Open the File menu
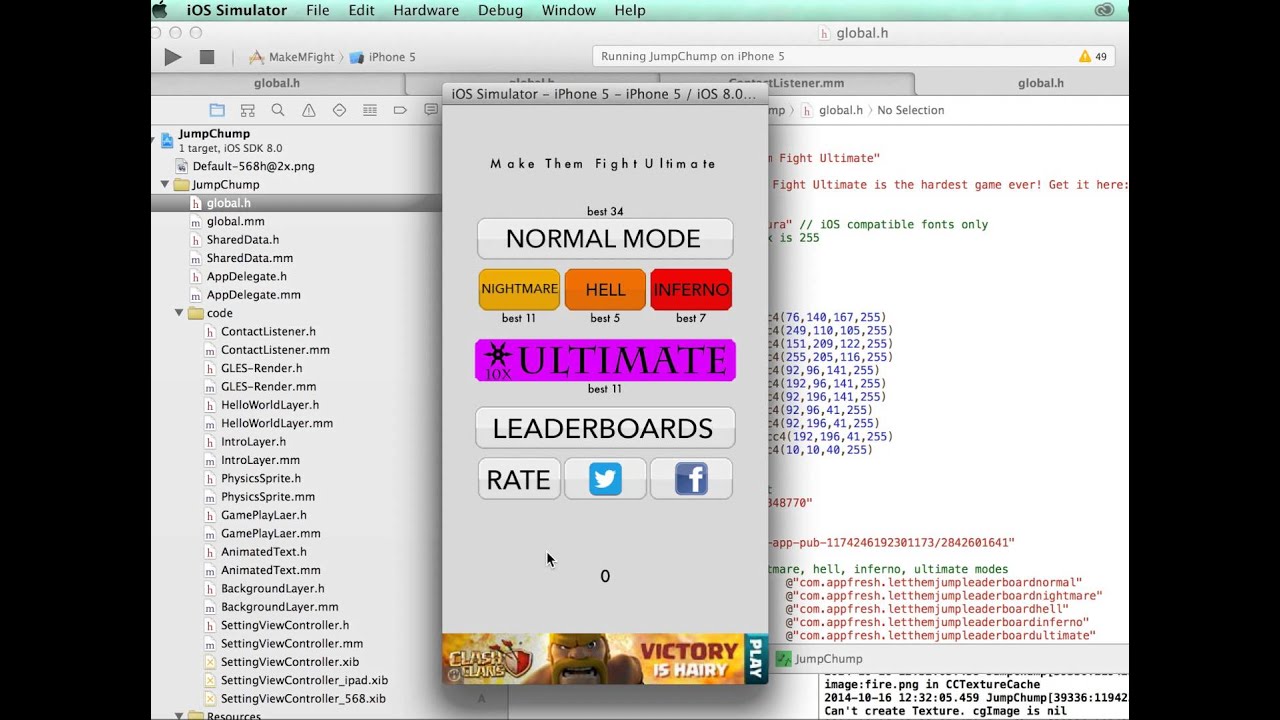1280x720 pixels. [x=318, y=10]
